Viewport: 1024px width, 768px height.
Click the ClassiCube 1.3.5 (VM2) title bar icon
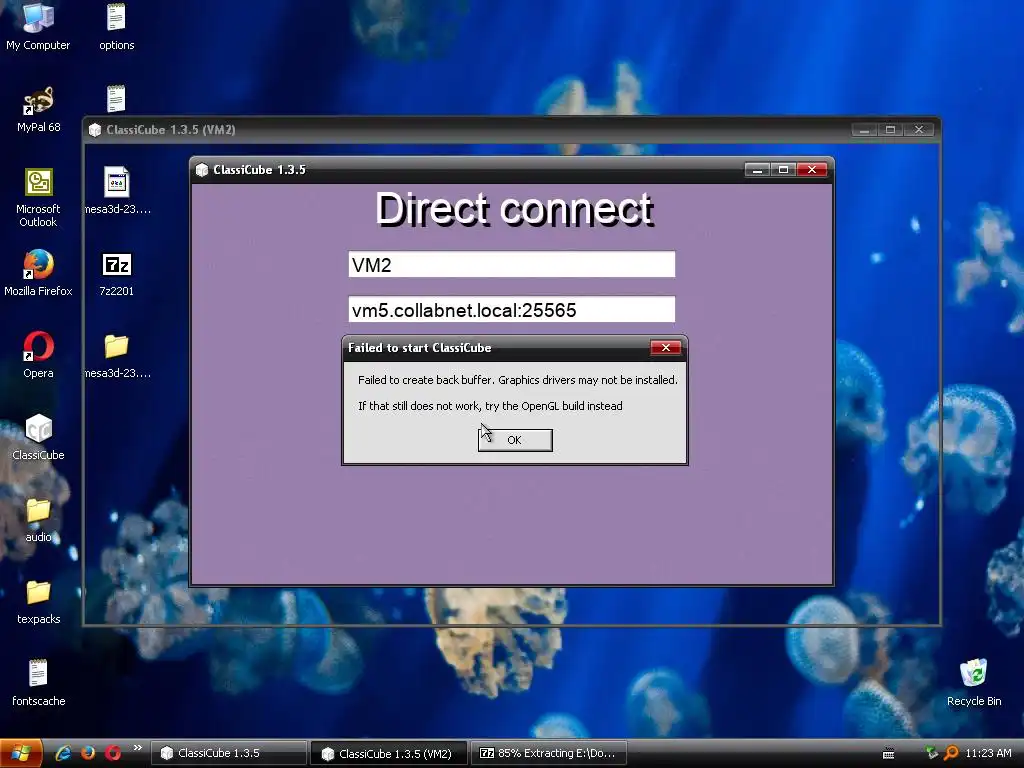(95, 130)
